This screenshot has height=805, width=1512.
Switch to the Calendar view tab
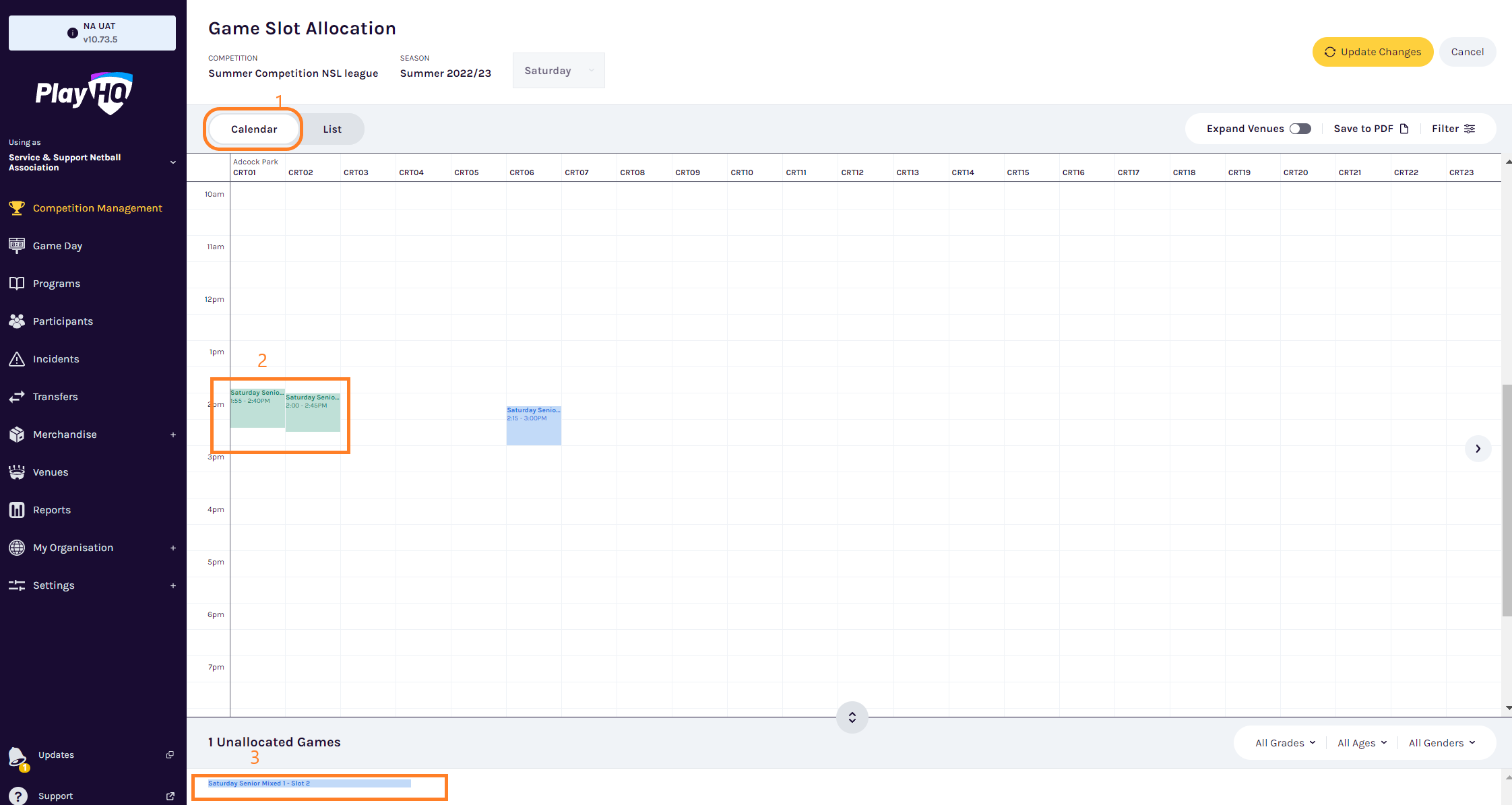[254, 129]
